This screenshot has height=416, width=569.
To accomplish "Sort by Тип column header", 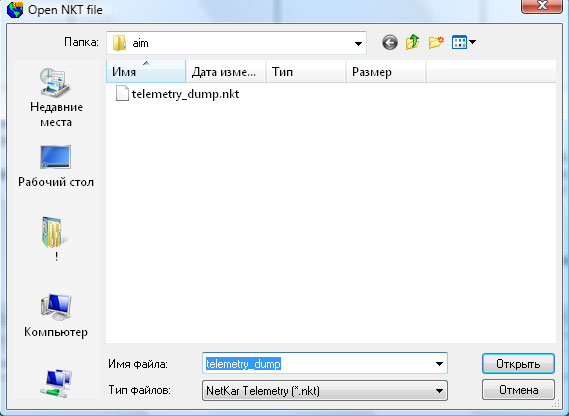I will click(x=306, y=72).
